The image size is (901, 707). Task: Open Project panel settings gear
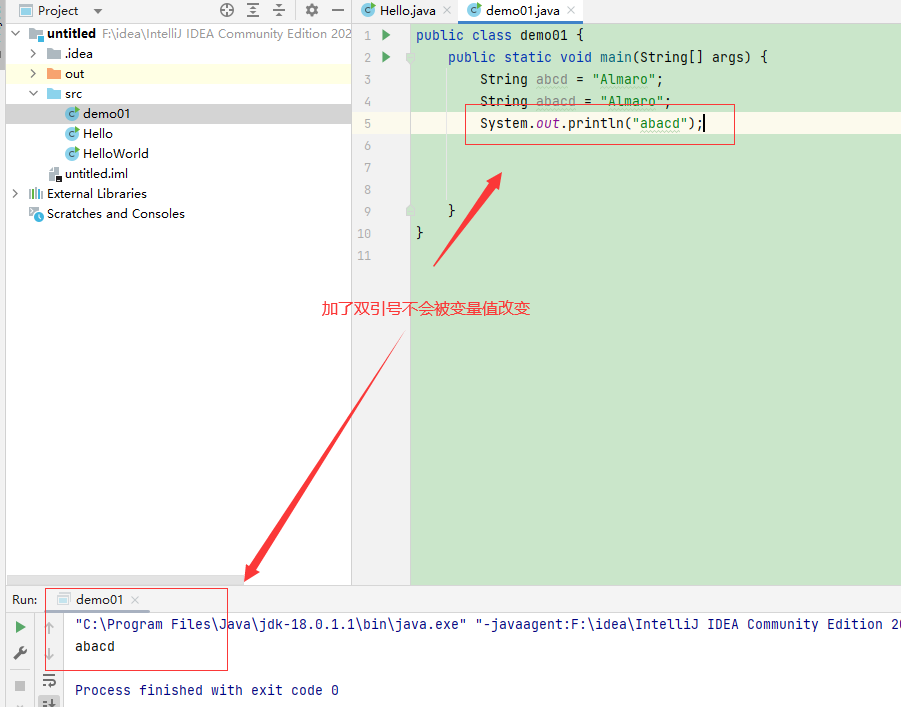pos(311,10)
